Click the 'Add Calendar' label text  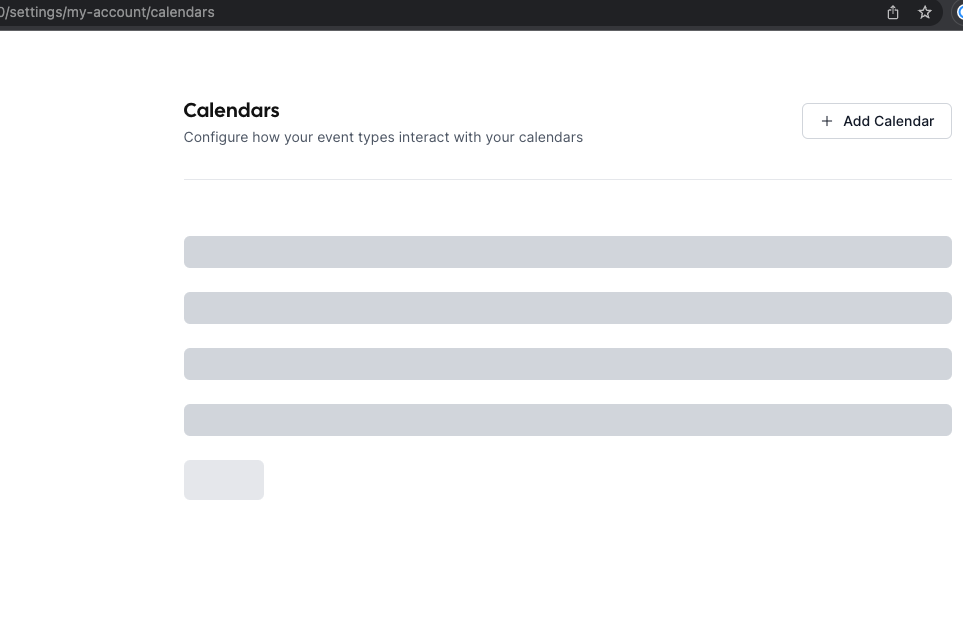[x=888, y=120]
